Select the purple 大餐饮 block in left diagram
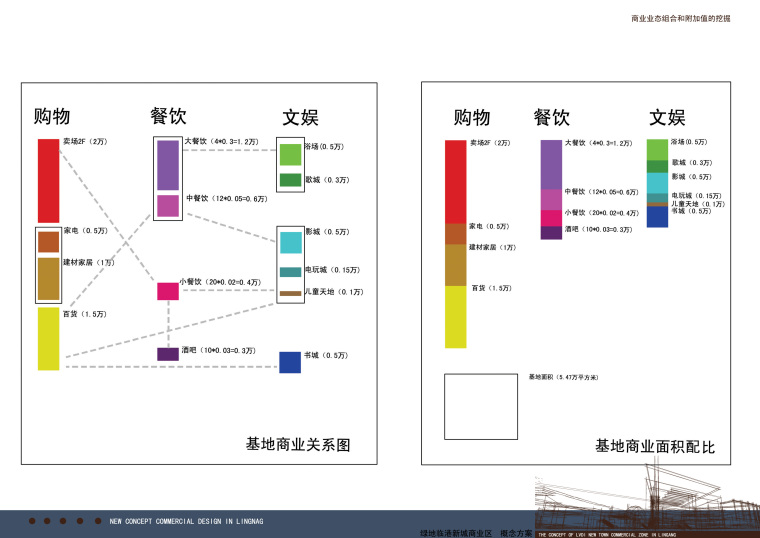The height and width of the screenshot is (538, 760). (167, 165)
